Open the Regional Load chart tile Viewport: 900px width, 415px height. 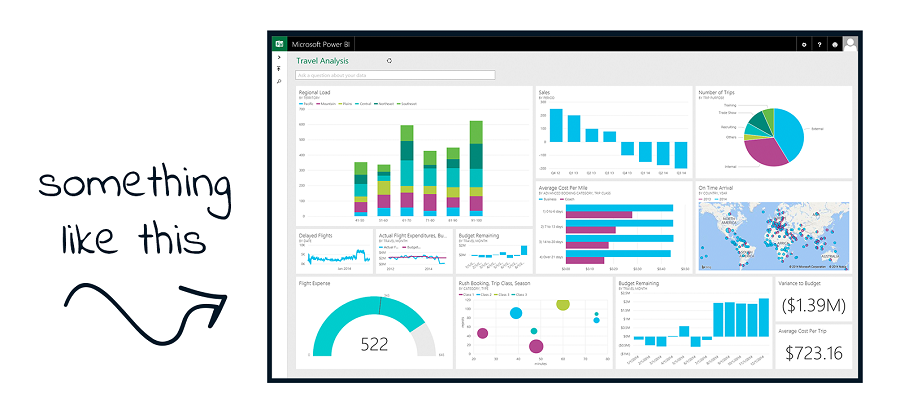[414, 156]
